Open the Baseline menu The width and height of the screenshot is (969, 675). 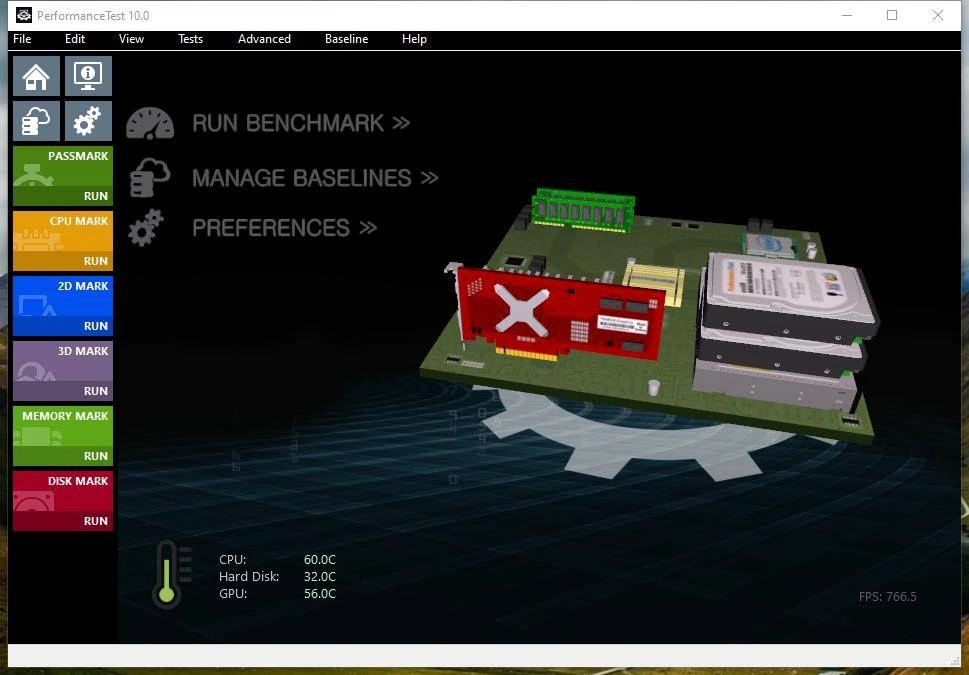[347, 39]
